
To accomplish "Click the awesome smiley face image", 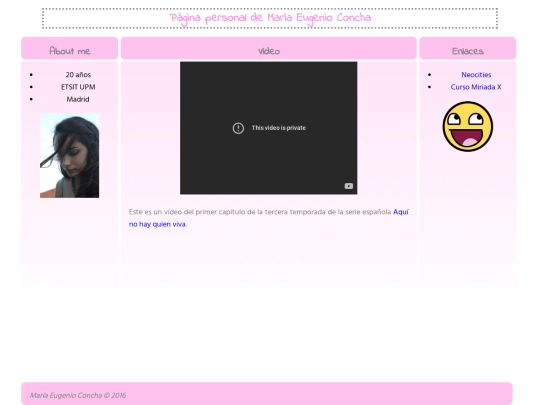I will coord(468,126).
